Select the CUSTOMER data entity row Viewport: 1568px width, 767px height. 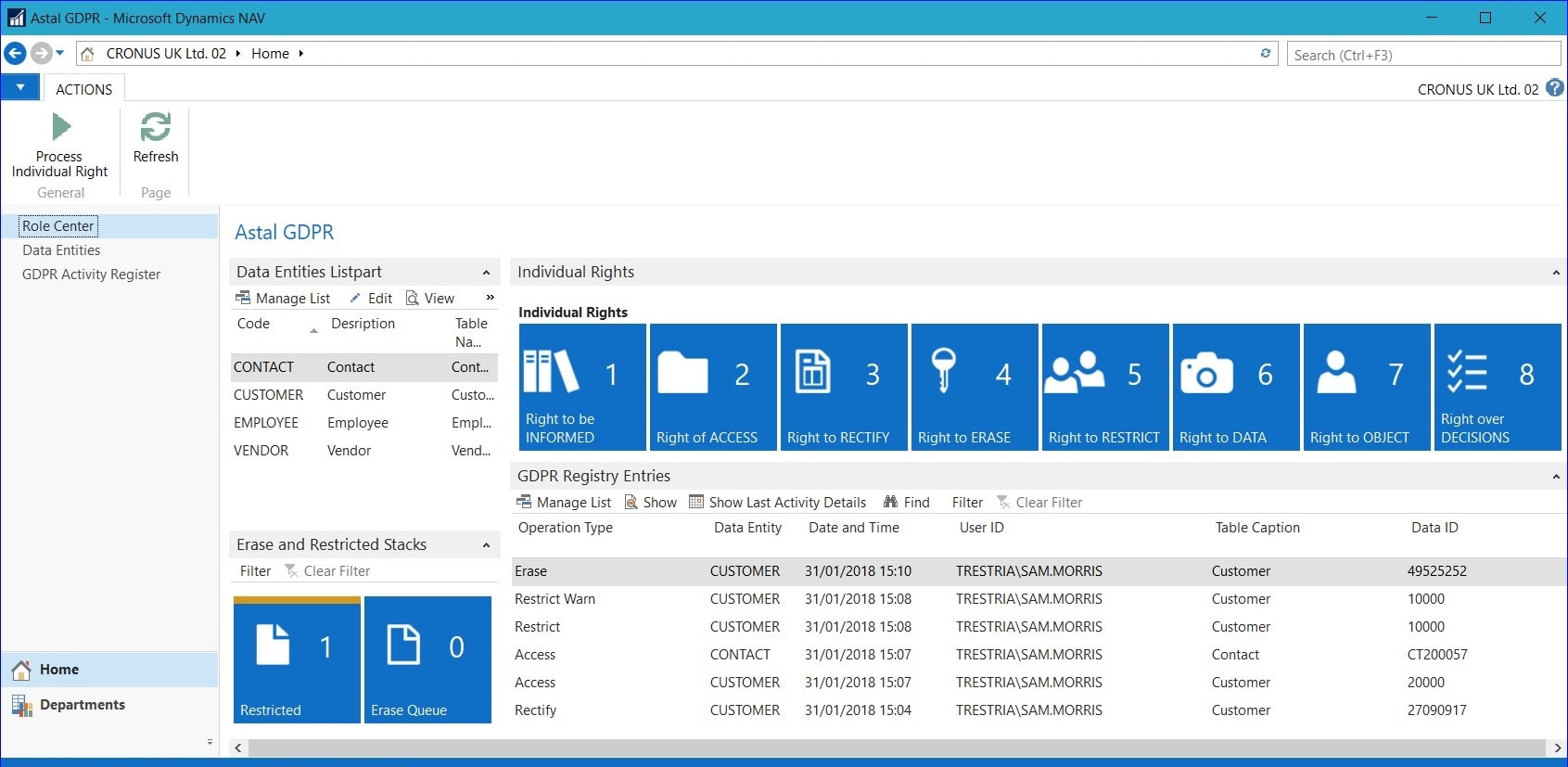pos(364,395)
